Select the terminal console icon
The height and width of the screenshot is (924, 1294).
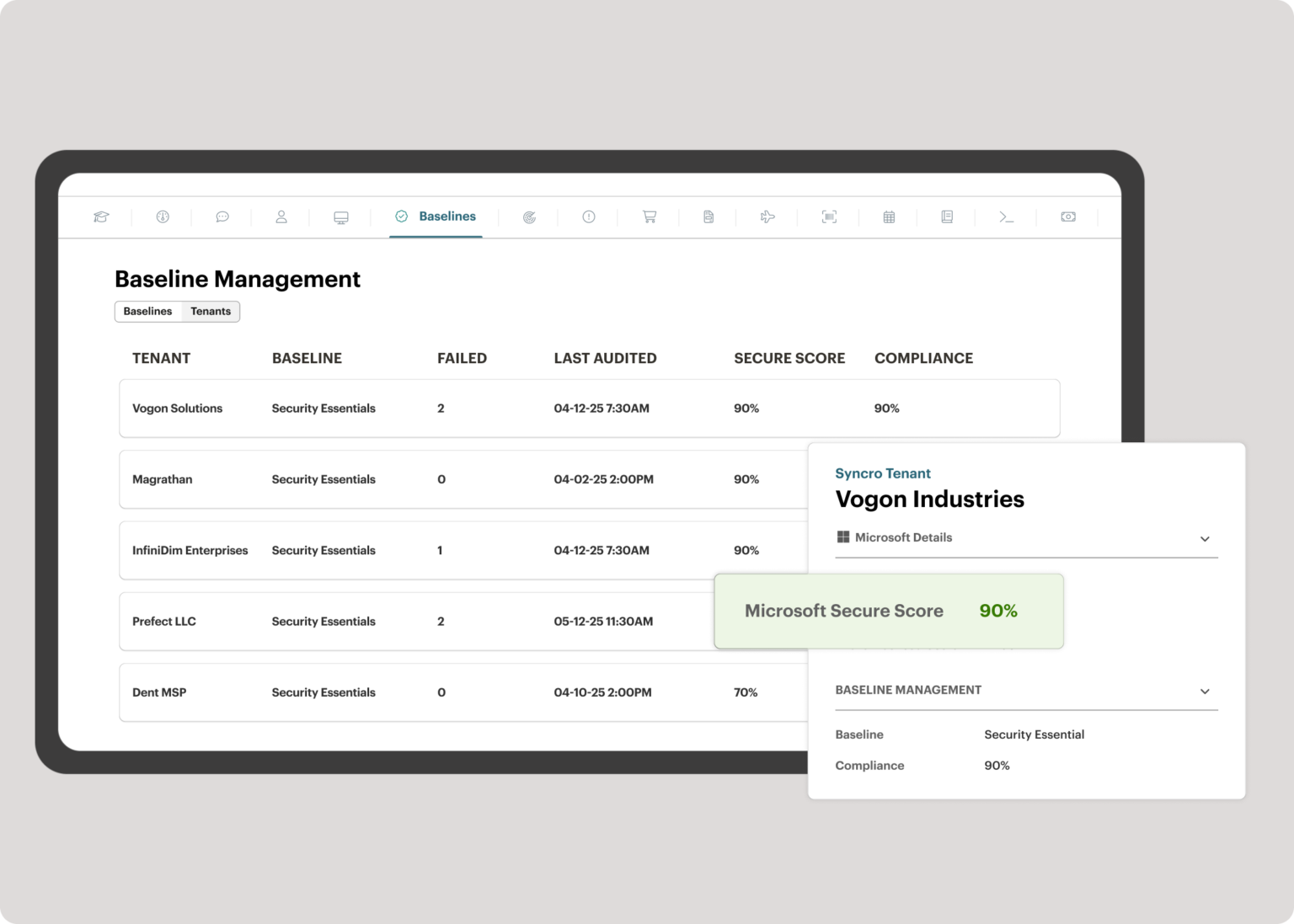click(x=1006, y=216)
